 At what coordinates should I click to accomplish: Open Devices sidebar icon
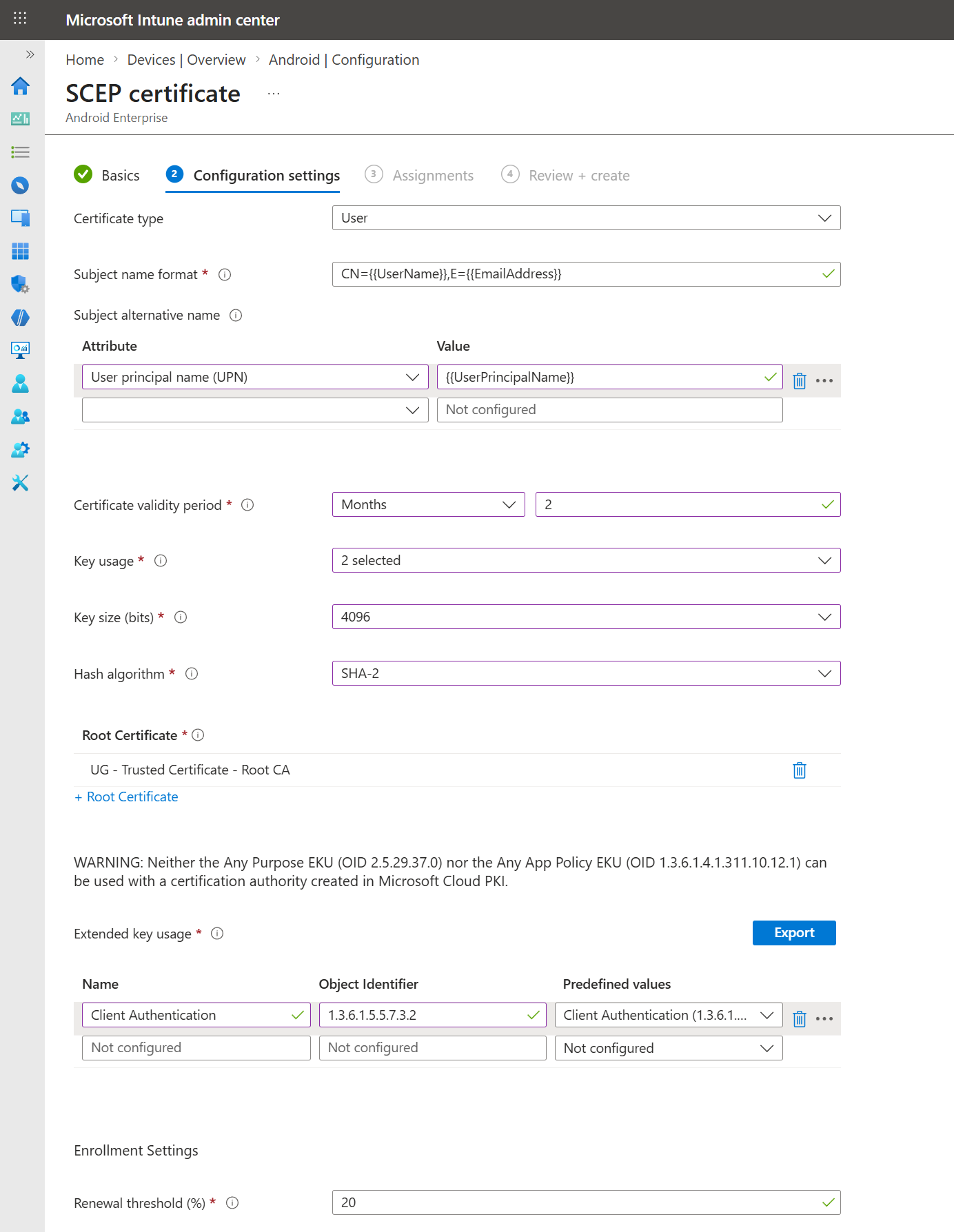tap(21, 218)
